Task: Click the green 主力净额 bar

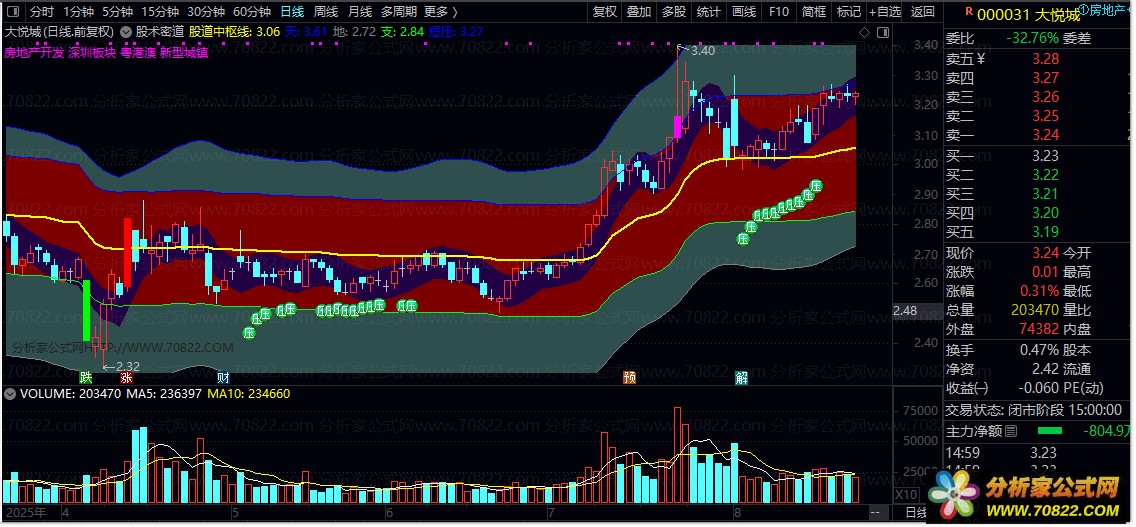Action: coord(1049,432)
